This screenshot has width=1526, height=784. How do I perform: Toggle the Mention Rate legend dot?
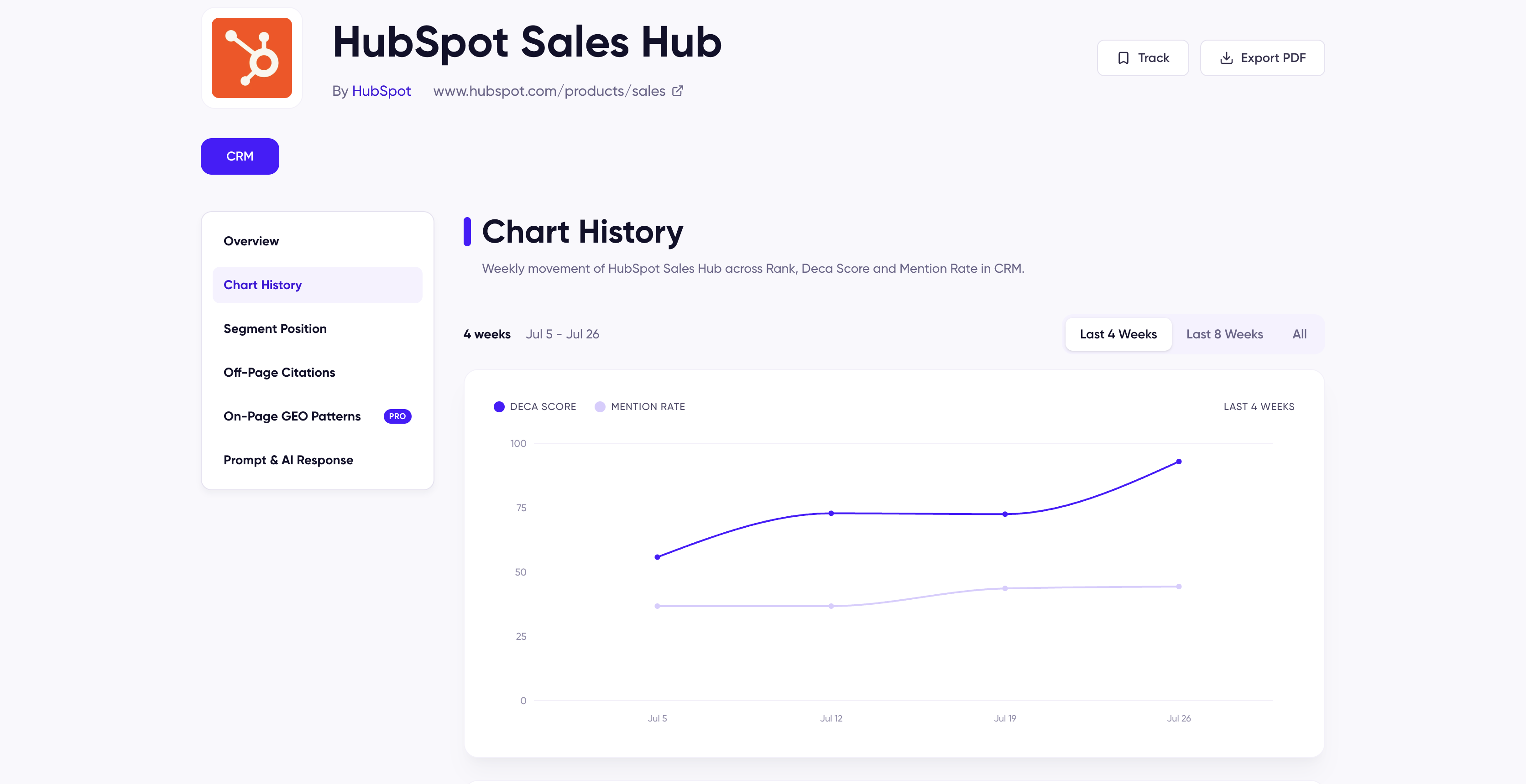(600, 407)
